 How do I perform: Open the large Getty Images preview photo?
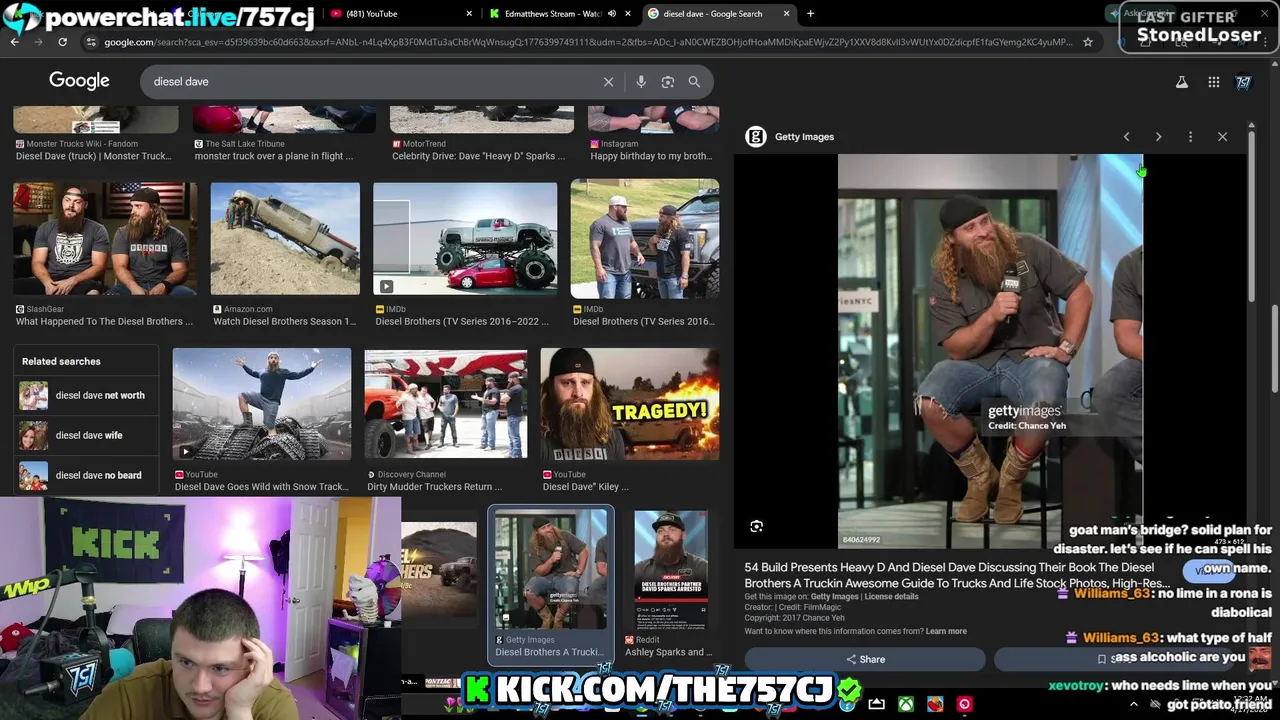click(x=990, y=350)
